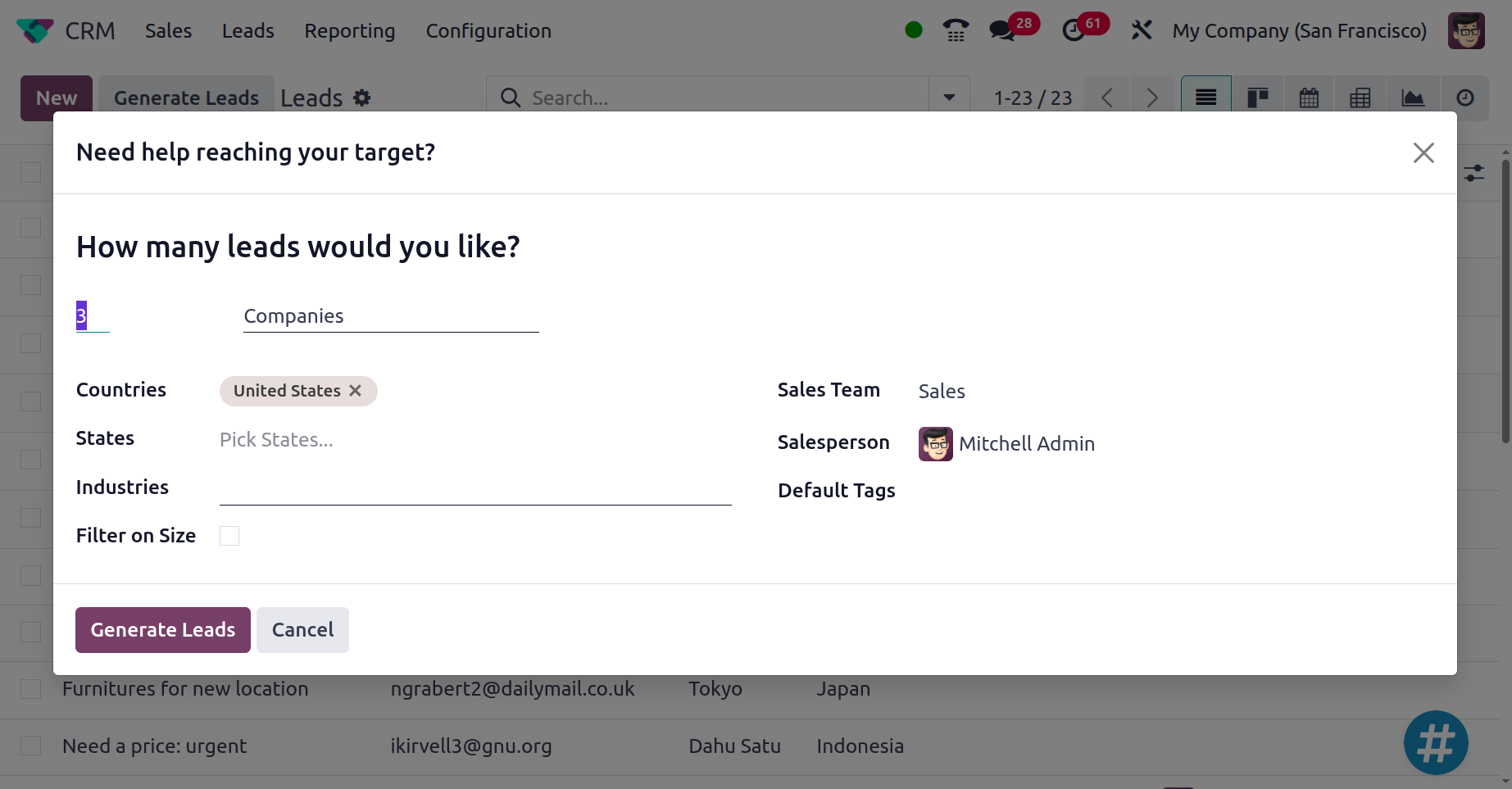Open the conversations messages icon
Viewport: 1512px width, 789px height.
click(1001, 31)
